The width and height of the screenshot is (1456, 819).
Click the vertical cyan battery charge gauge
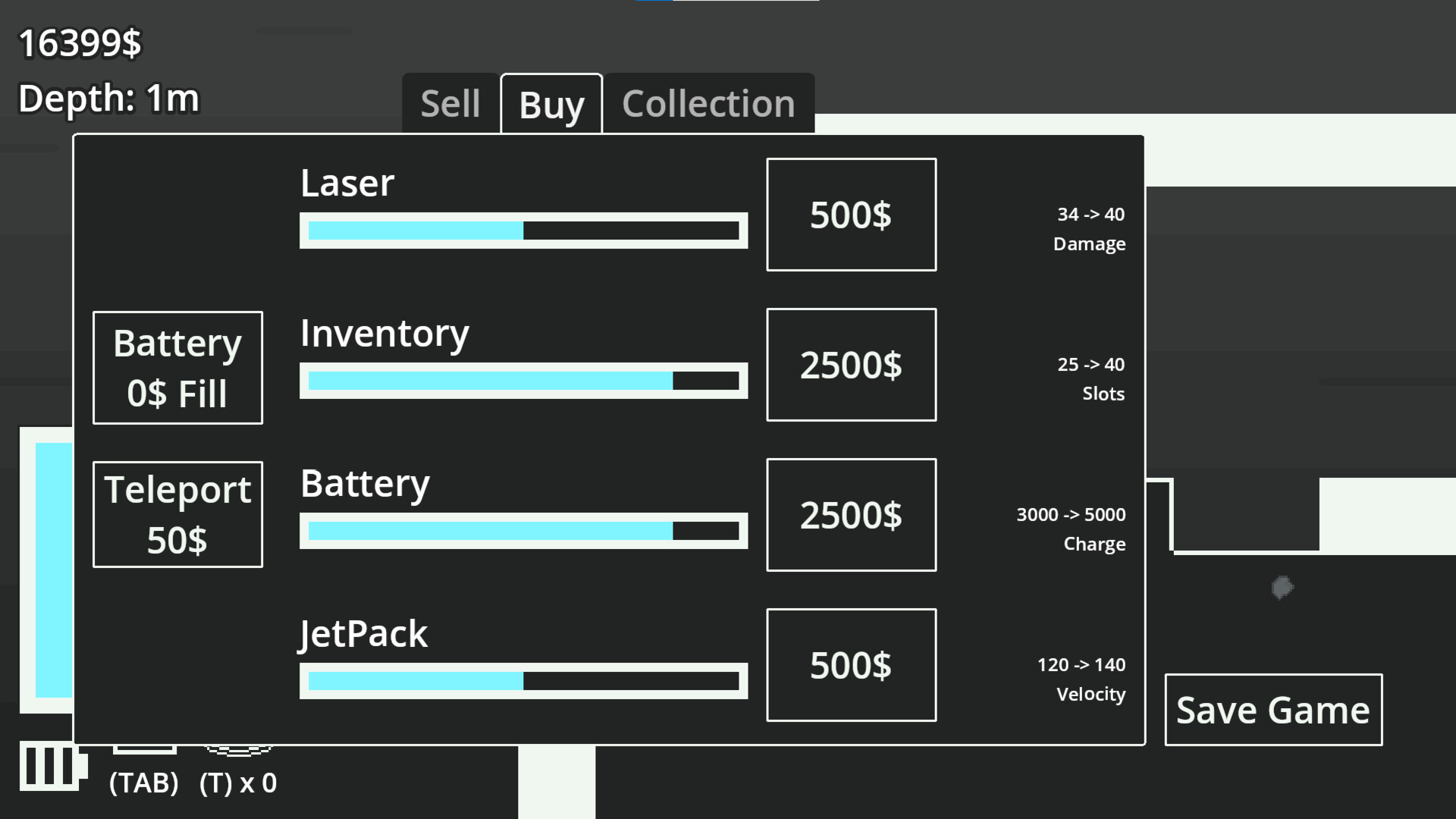coord(53,569)
